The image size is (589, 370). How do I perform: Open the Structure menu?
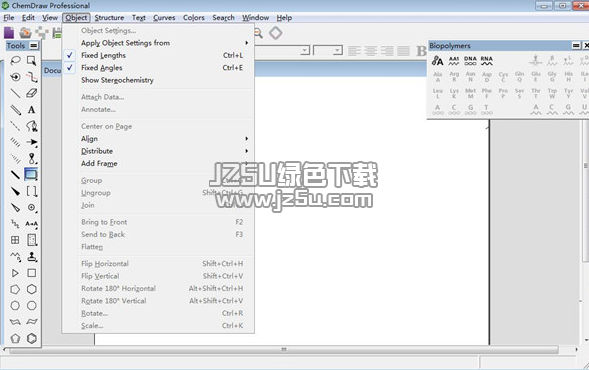(x=109, y=18)
